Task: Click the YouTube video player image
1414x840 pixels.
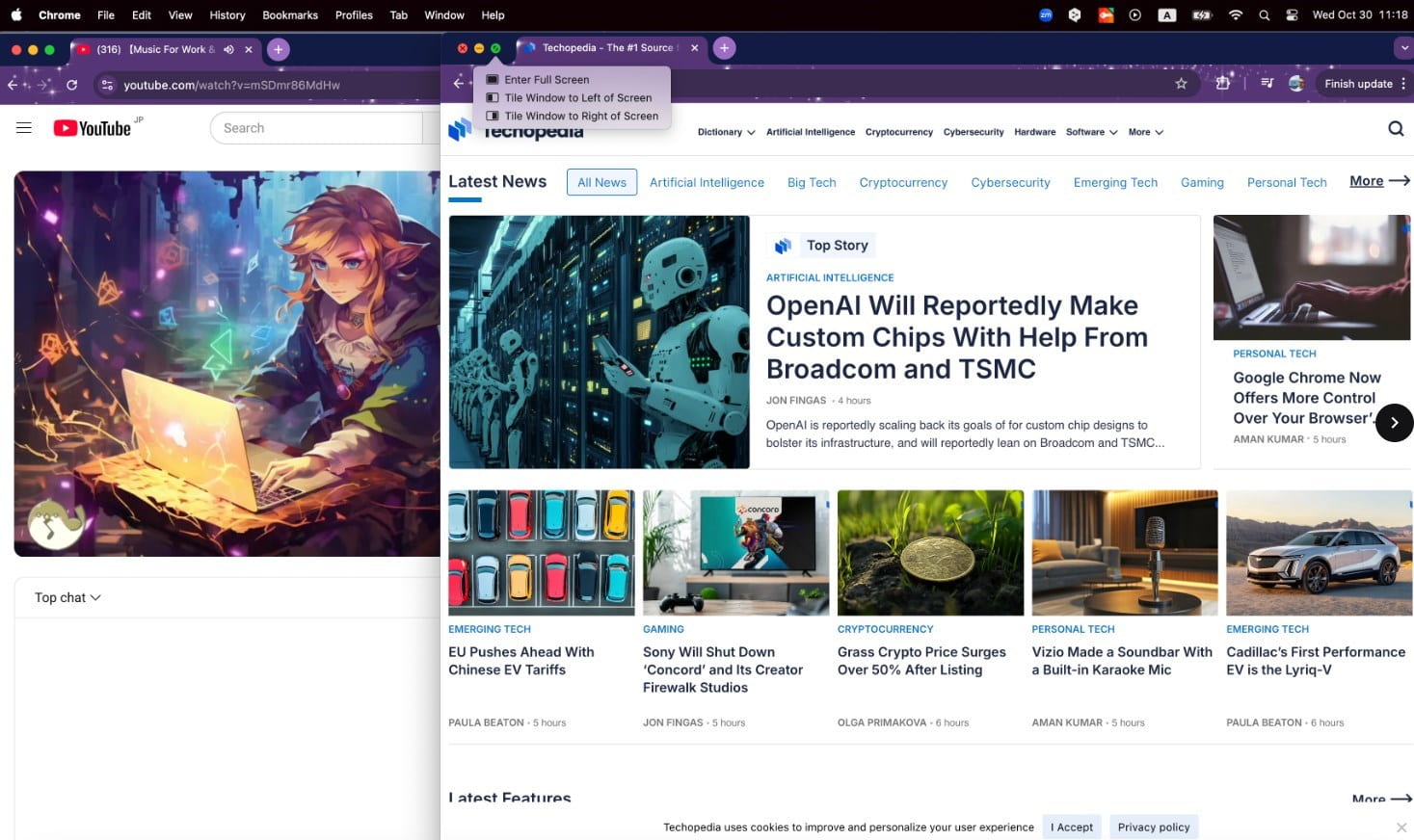Action: pyautogui.click(x=227, y=364)
